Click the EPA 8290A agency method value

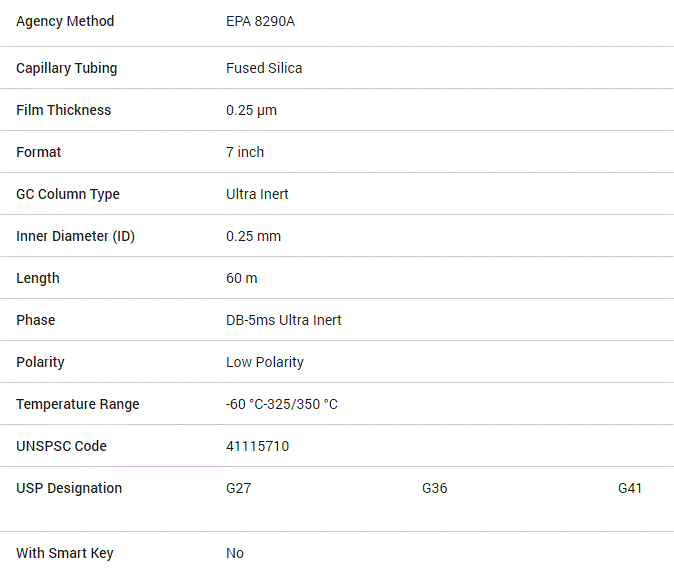coord(260,21)
